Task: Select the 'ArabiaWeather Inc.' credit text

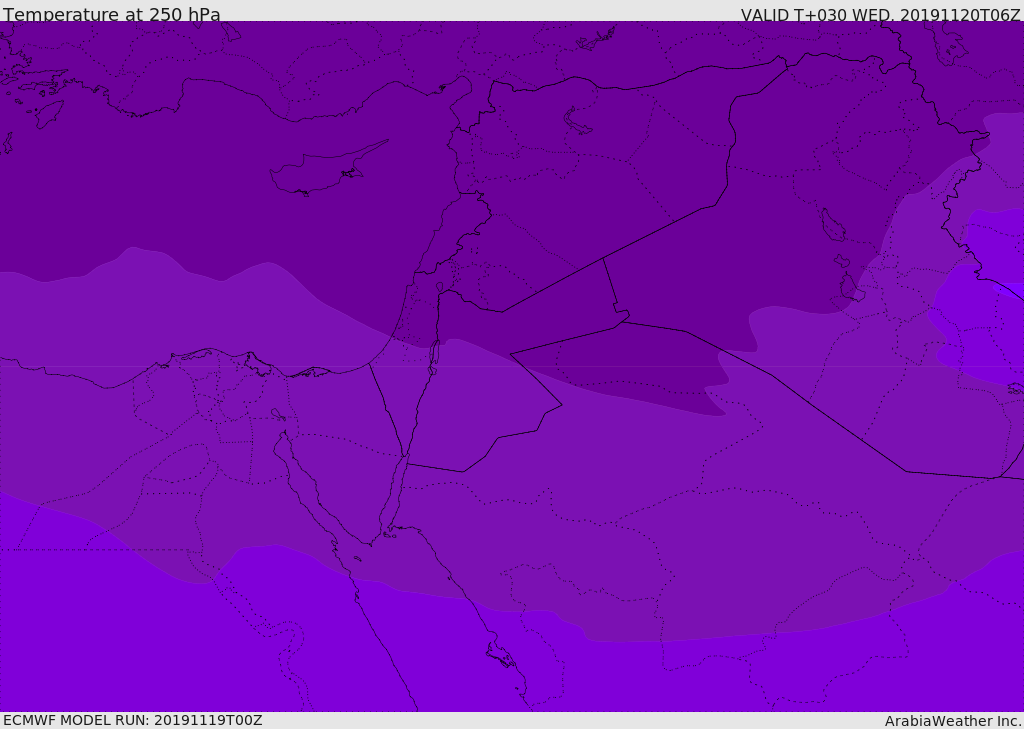Action: point(952,721)
